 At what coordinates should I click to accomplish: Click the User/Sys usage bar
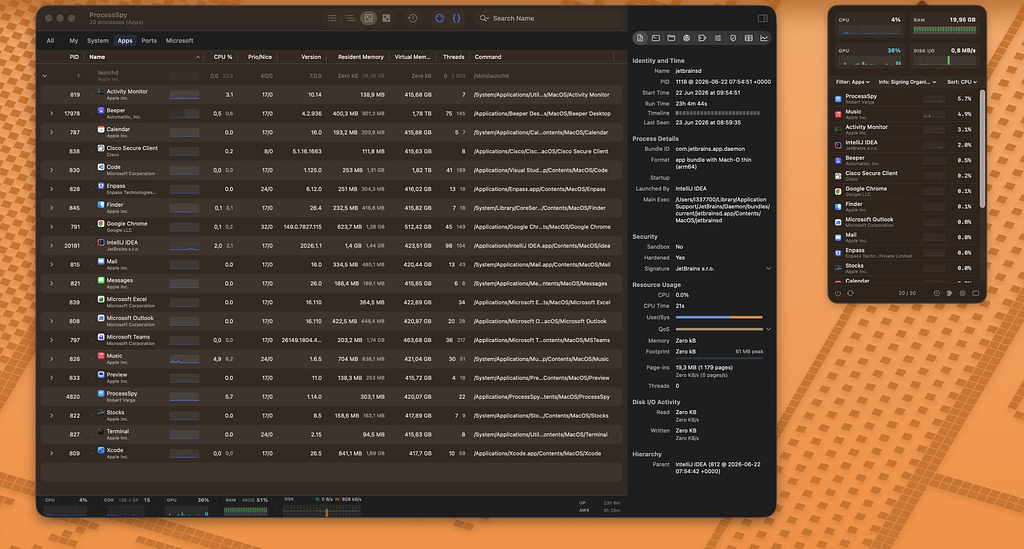(719, 317)
